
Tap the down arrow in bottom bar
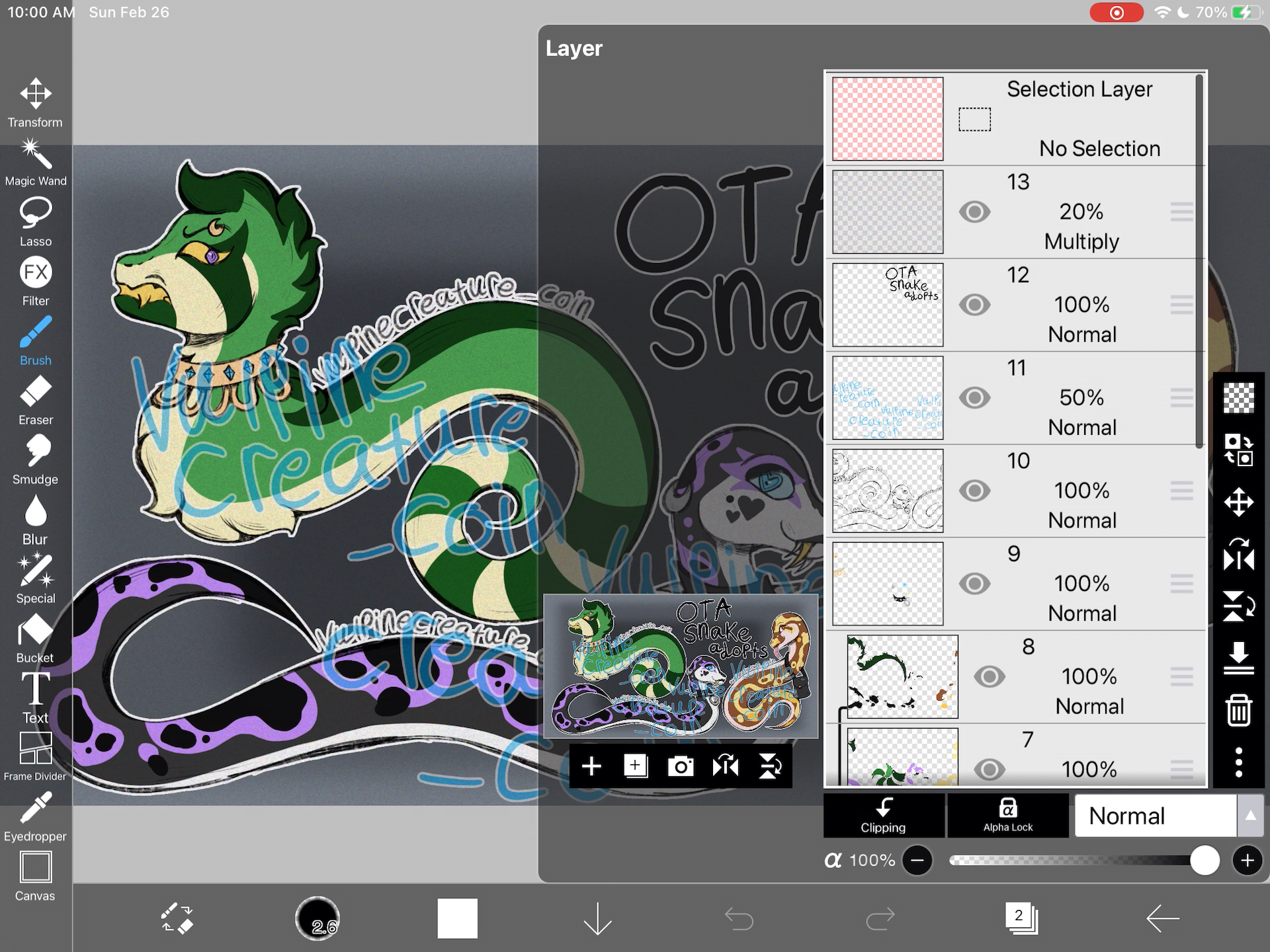click(x=598, y=918)
